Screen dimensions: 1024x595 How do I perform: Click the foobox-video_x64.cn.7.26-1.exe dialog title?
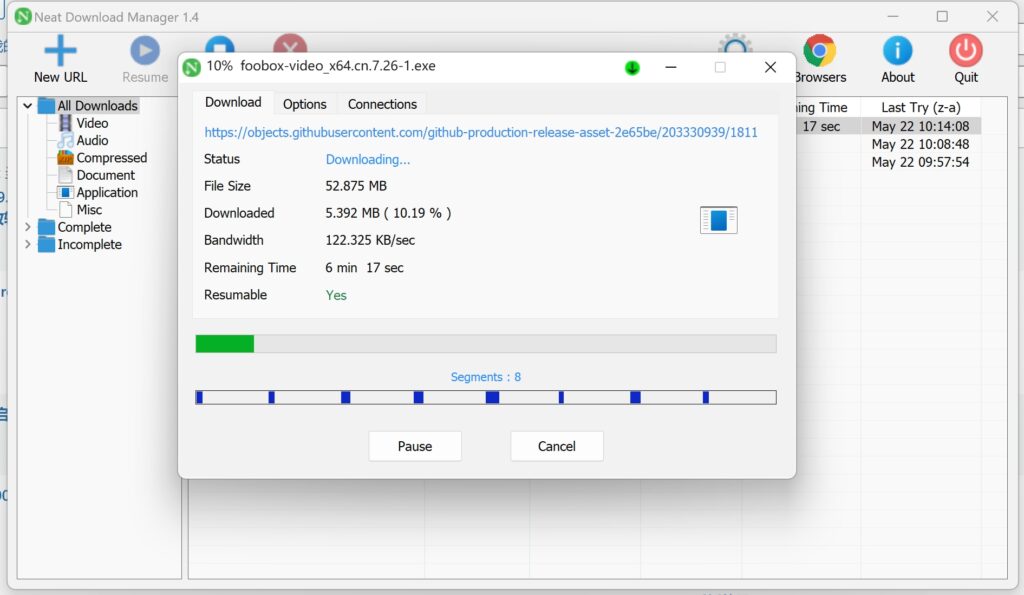pos(338,66)
